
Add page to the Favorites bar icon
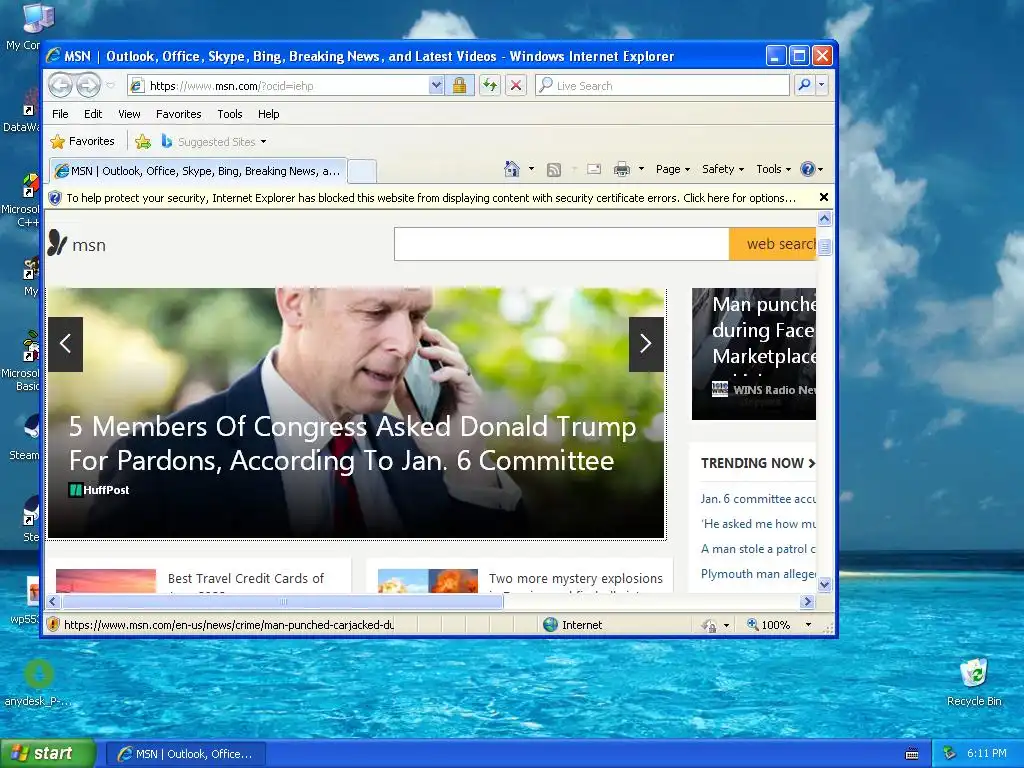143,141
